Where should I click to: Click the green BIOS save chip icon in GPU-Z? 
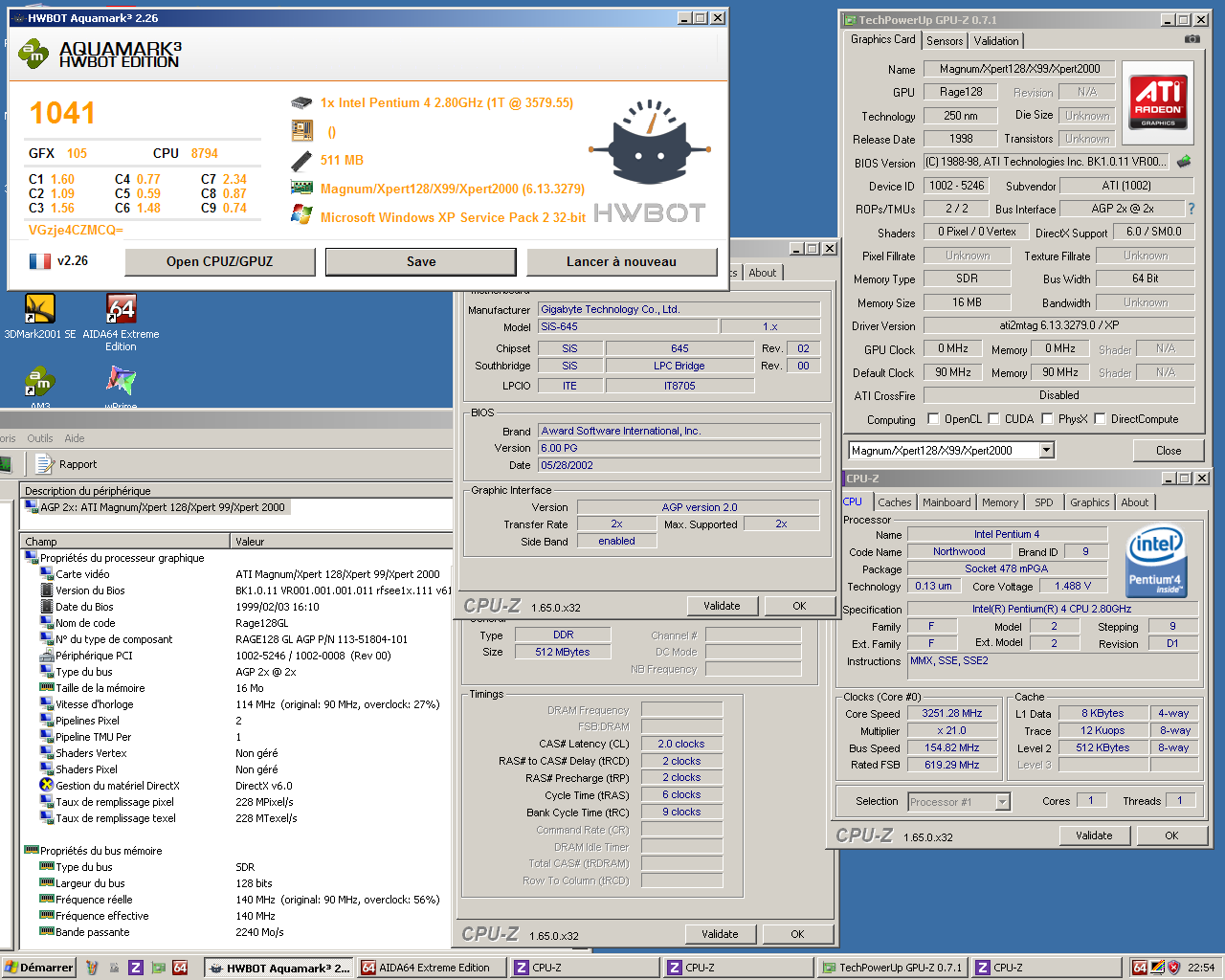tap(1184, 162)
